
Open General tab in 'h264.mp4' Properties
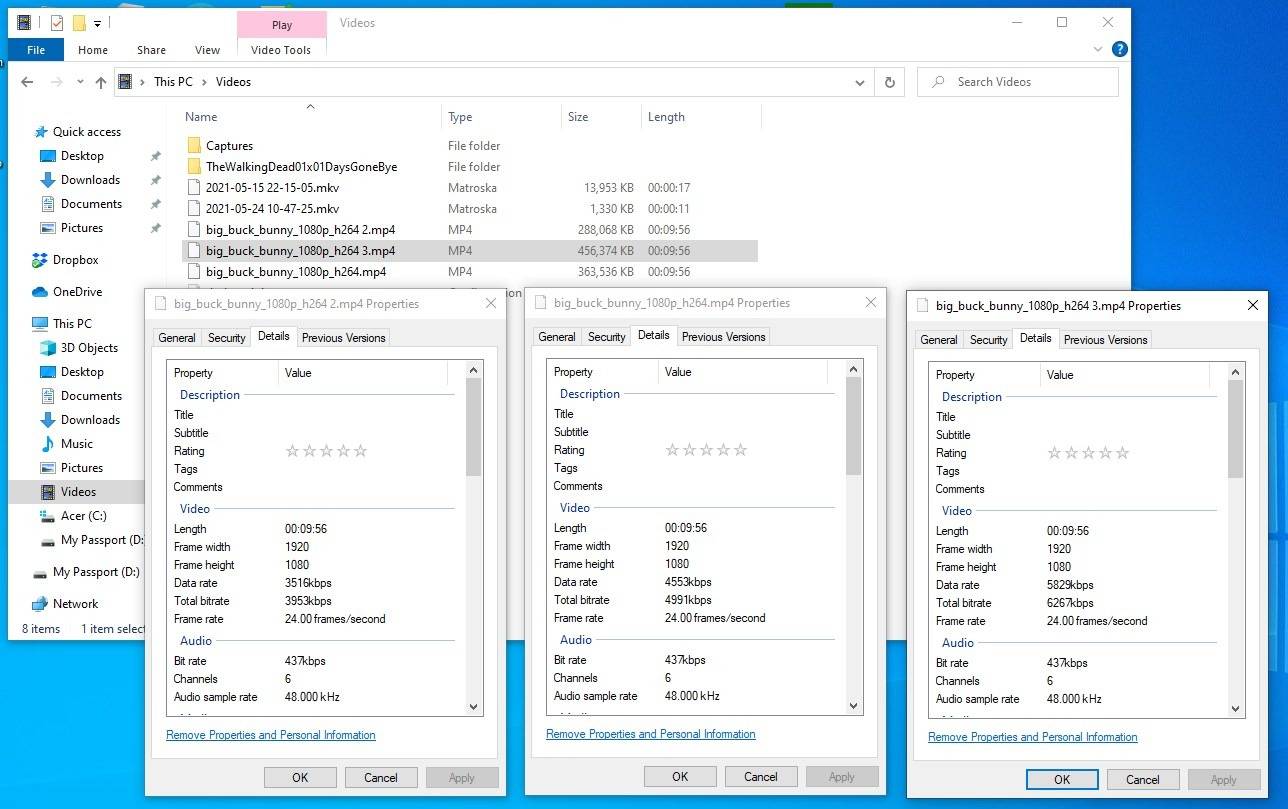(557, 337)
